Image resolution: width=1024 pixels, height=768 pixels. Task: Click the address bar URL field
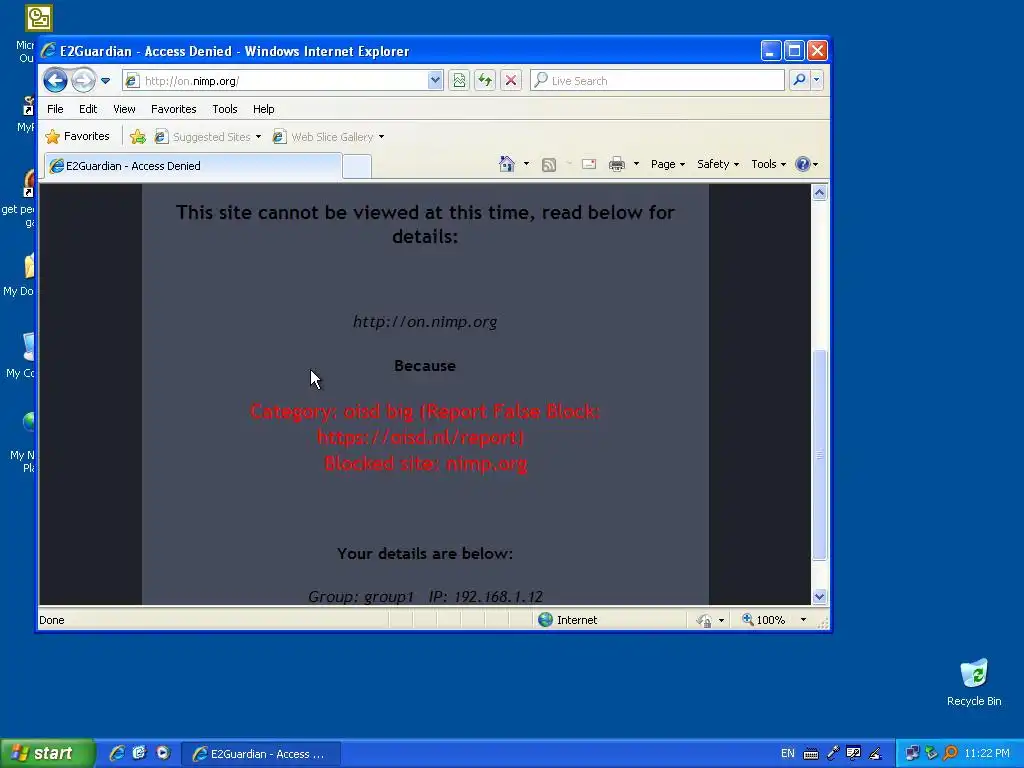274,81
